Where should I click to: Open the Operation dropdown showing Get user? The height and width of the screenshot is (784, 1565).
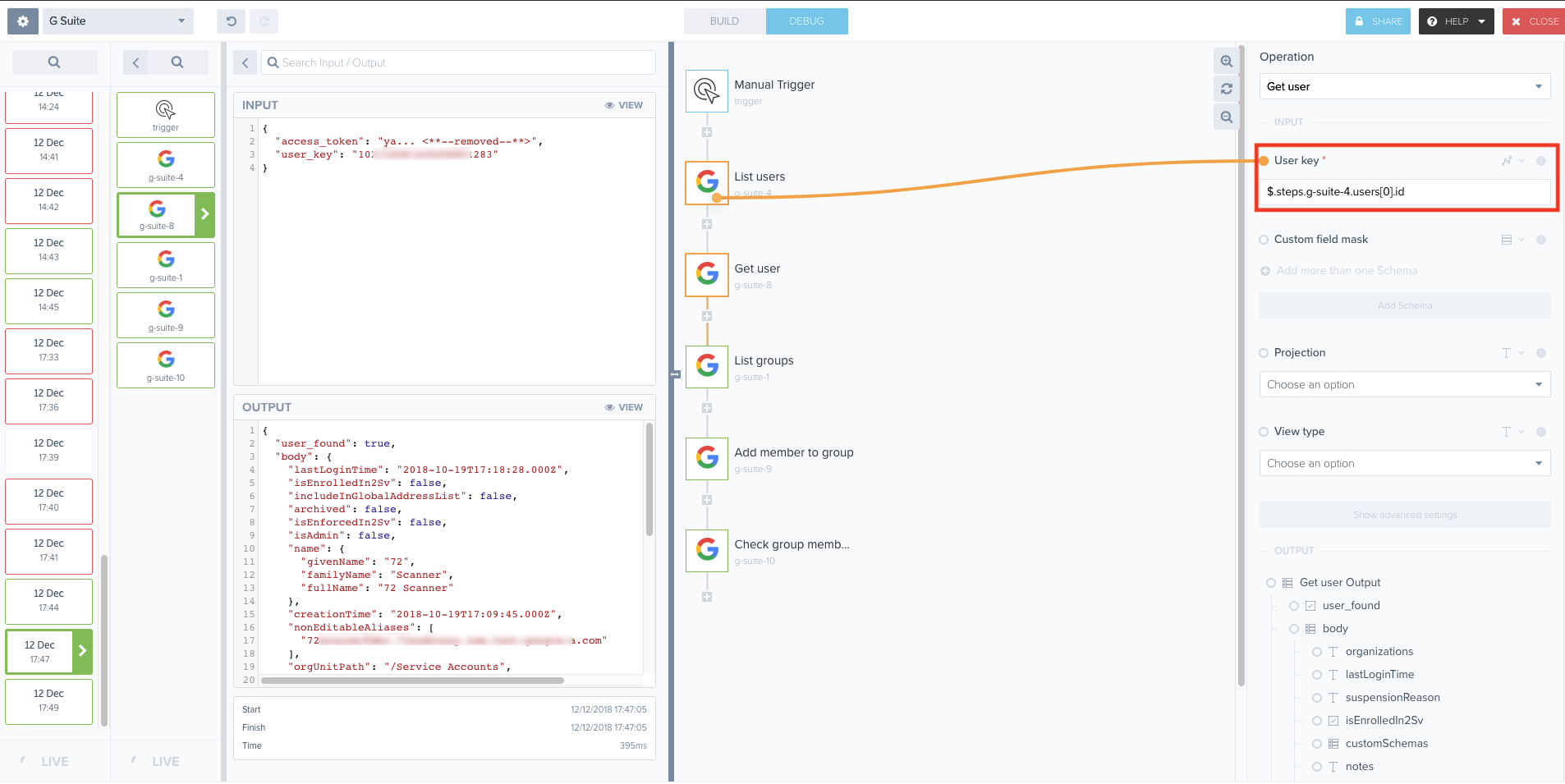tap(1403, 86)
